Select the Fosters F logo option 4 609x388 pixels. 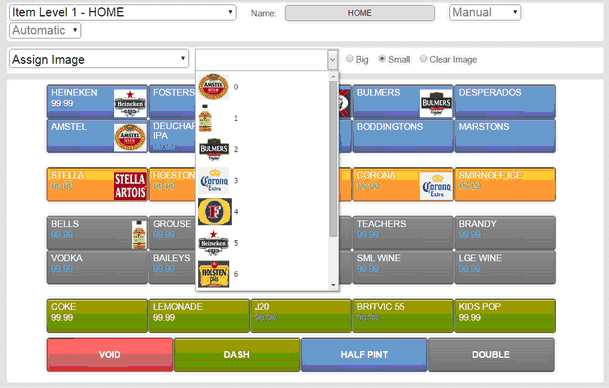pos(215,212)
